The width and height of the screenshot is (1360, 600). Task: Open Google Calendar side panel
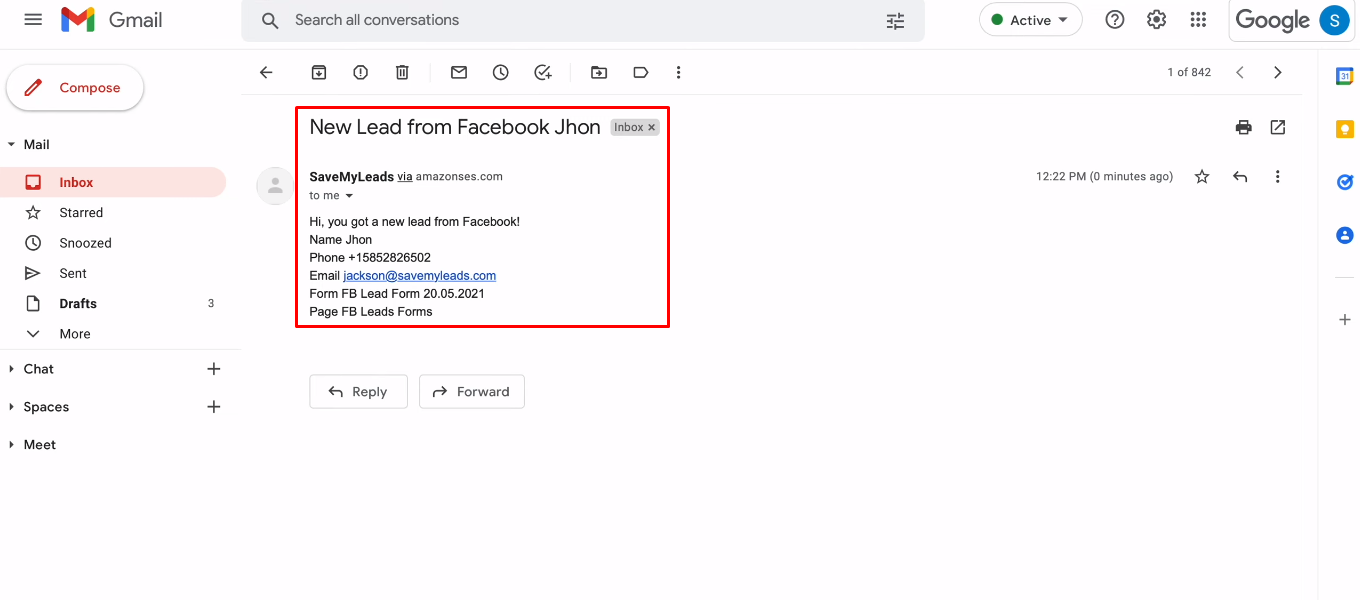pos(1345,76)
